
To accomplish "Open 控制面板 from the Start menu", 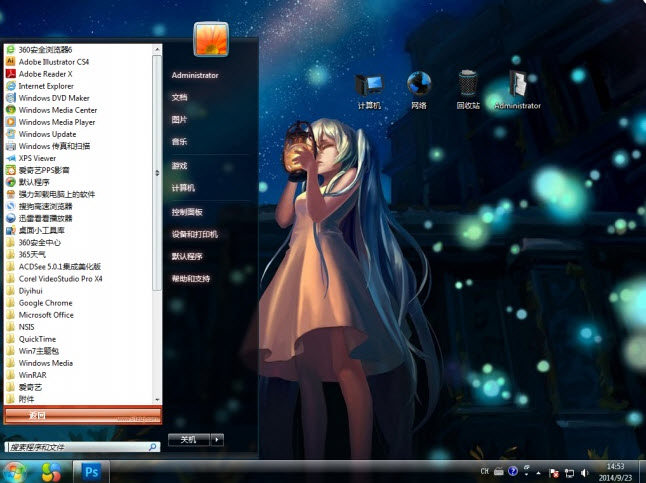I will [x=187, y=212].
